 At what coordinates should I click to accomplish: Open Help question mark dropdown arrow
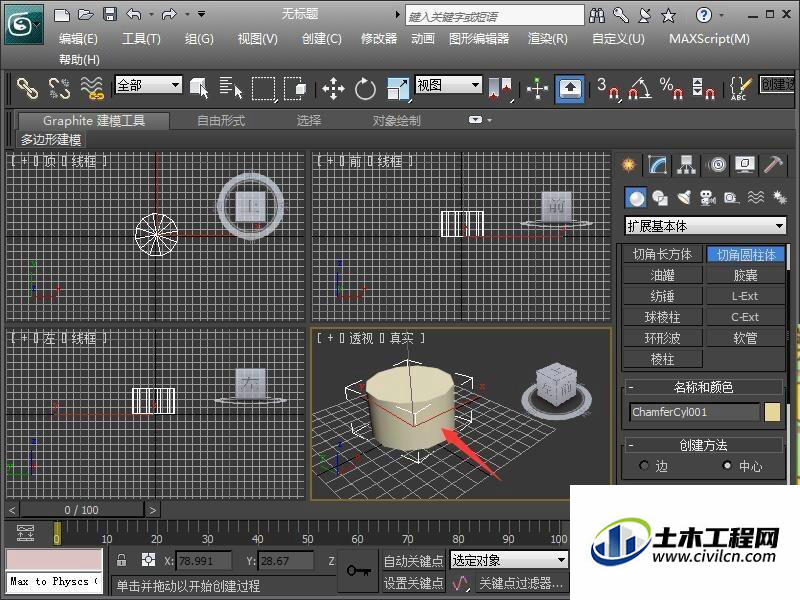click(721, 15)
